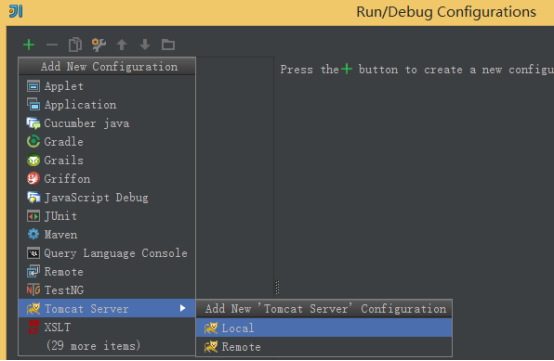The width and height of the screenshot is (554, 361).
Task: Click the Gradle icon in the list
Action: (33, 142)
